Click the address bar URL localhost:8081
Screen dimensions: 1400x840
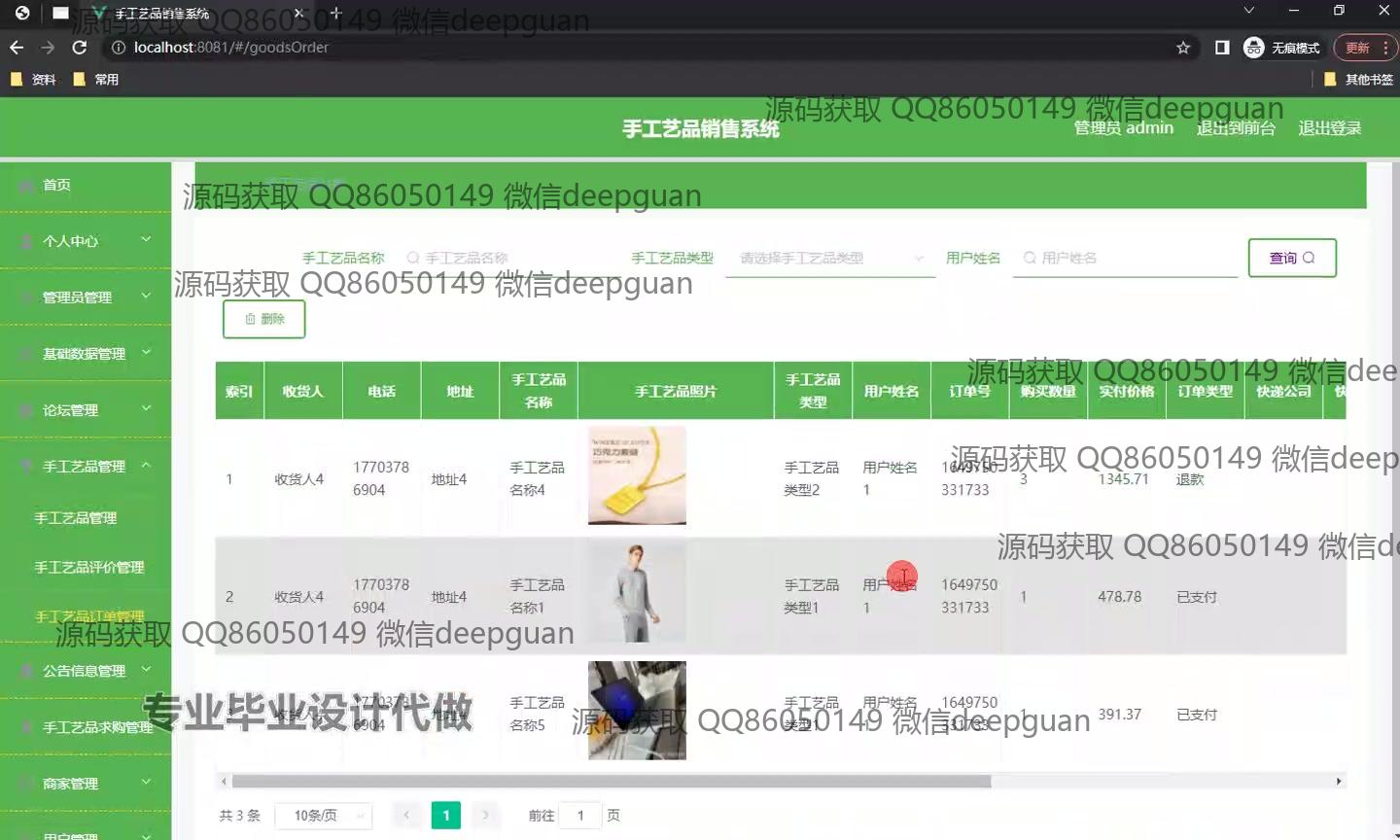pos(230,48)
